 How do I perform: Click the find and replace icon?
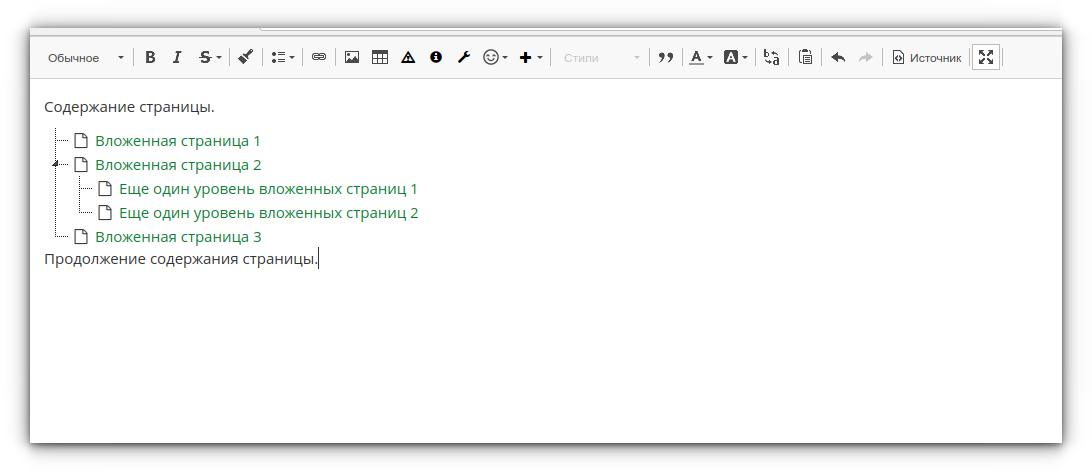point(772,58)
